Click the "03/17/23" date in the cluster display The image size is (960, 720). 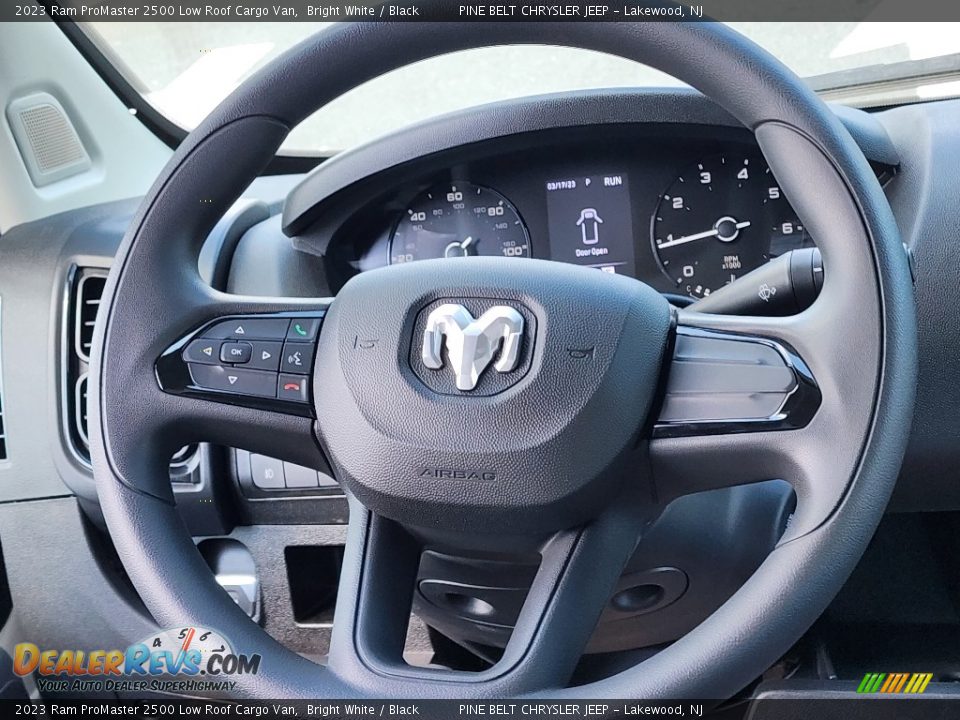[x=561, y=185]
